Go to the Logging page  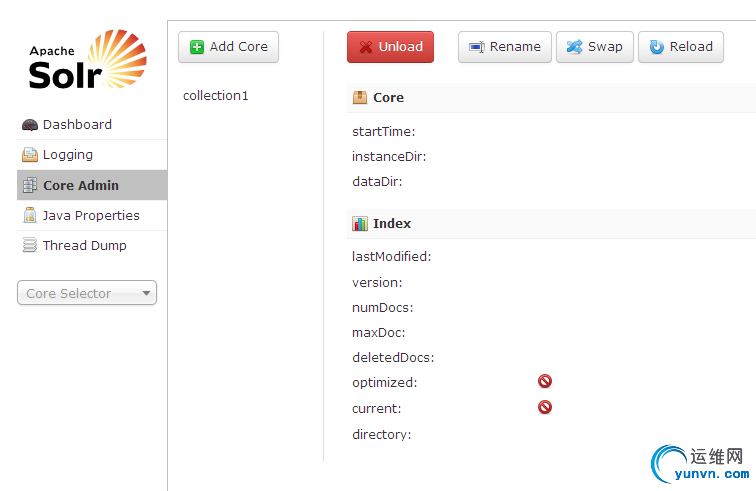click(x=92, y=155)
